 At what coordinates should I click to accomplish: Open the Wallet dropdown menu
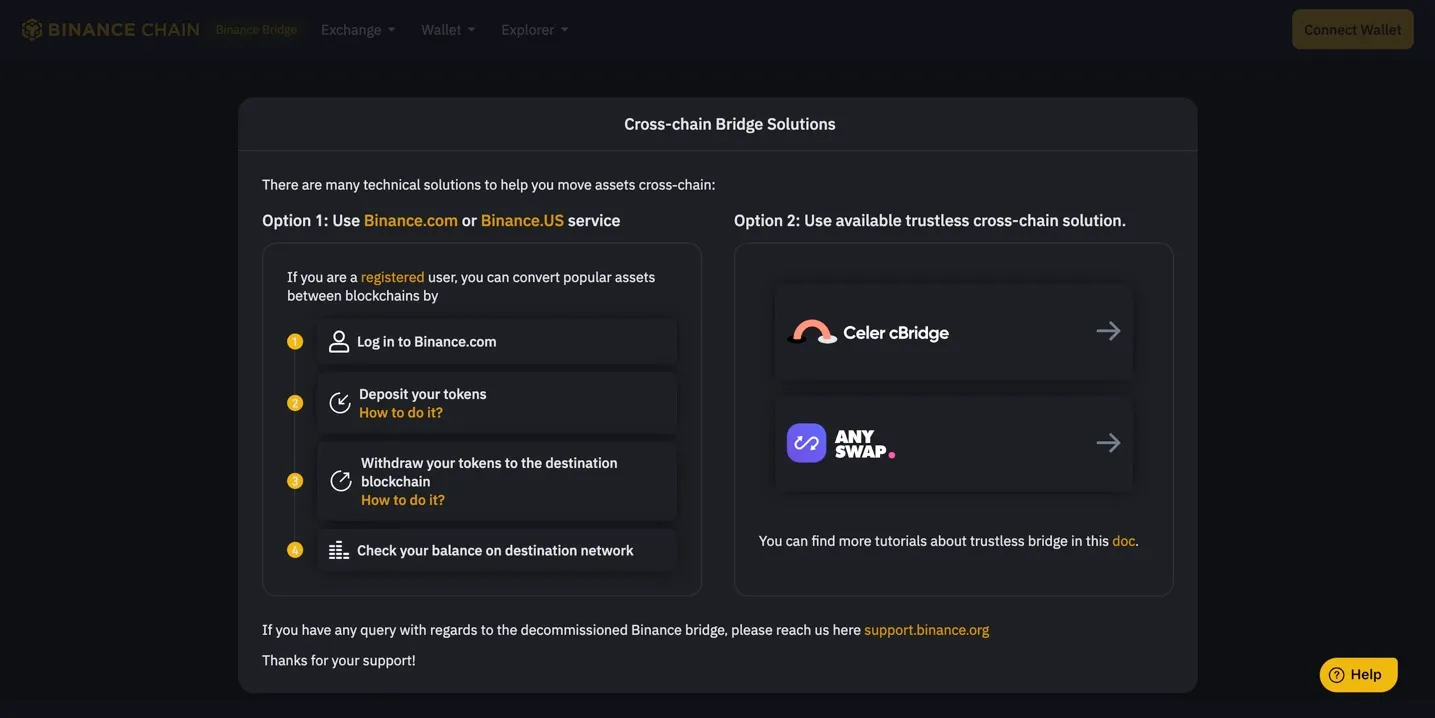click(x=448, y=29)
